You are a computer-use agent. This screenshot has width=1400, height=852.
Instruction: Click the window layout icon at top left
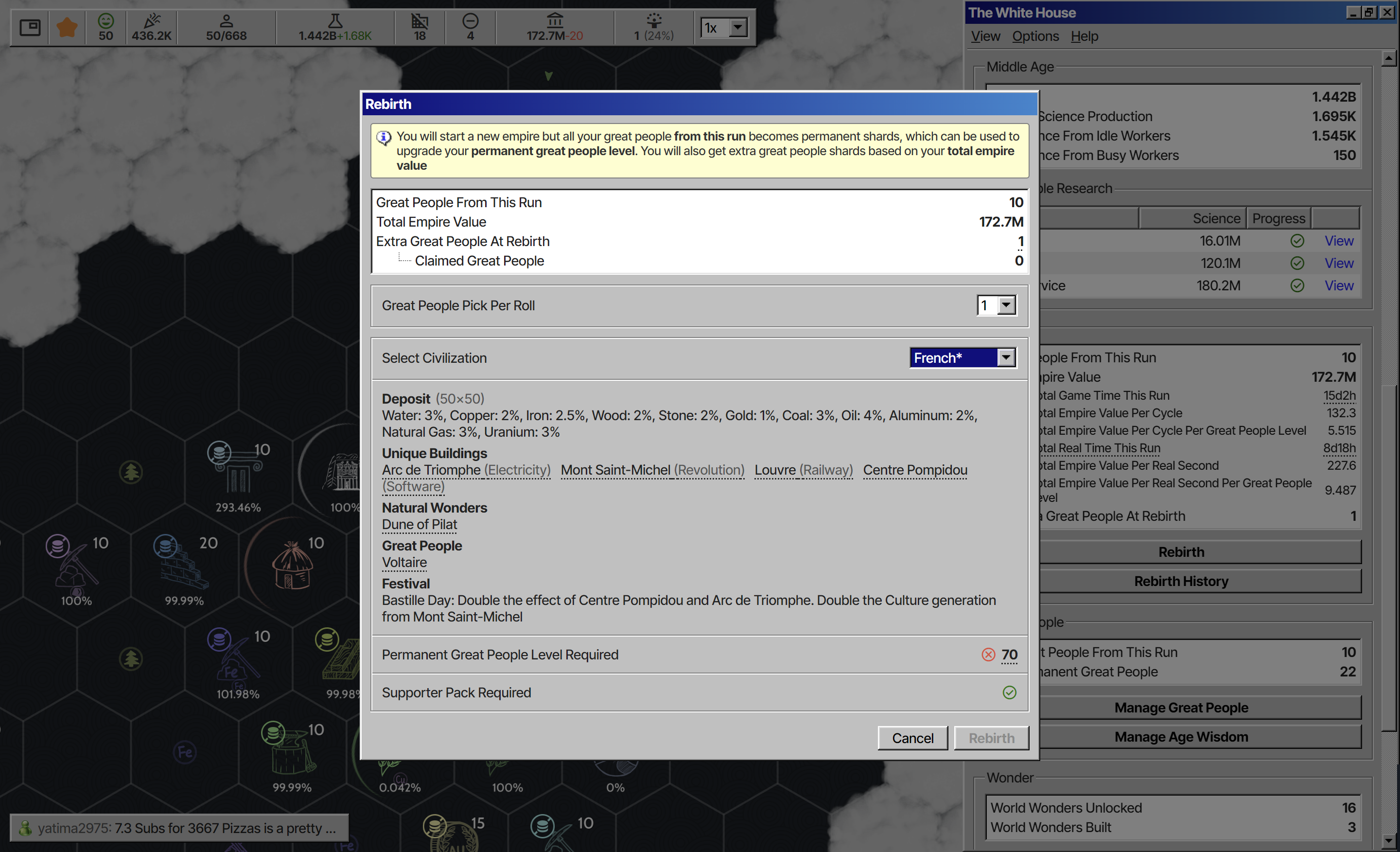(x=30, y=27)
